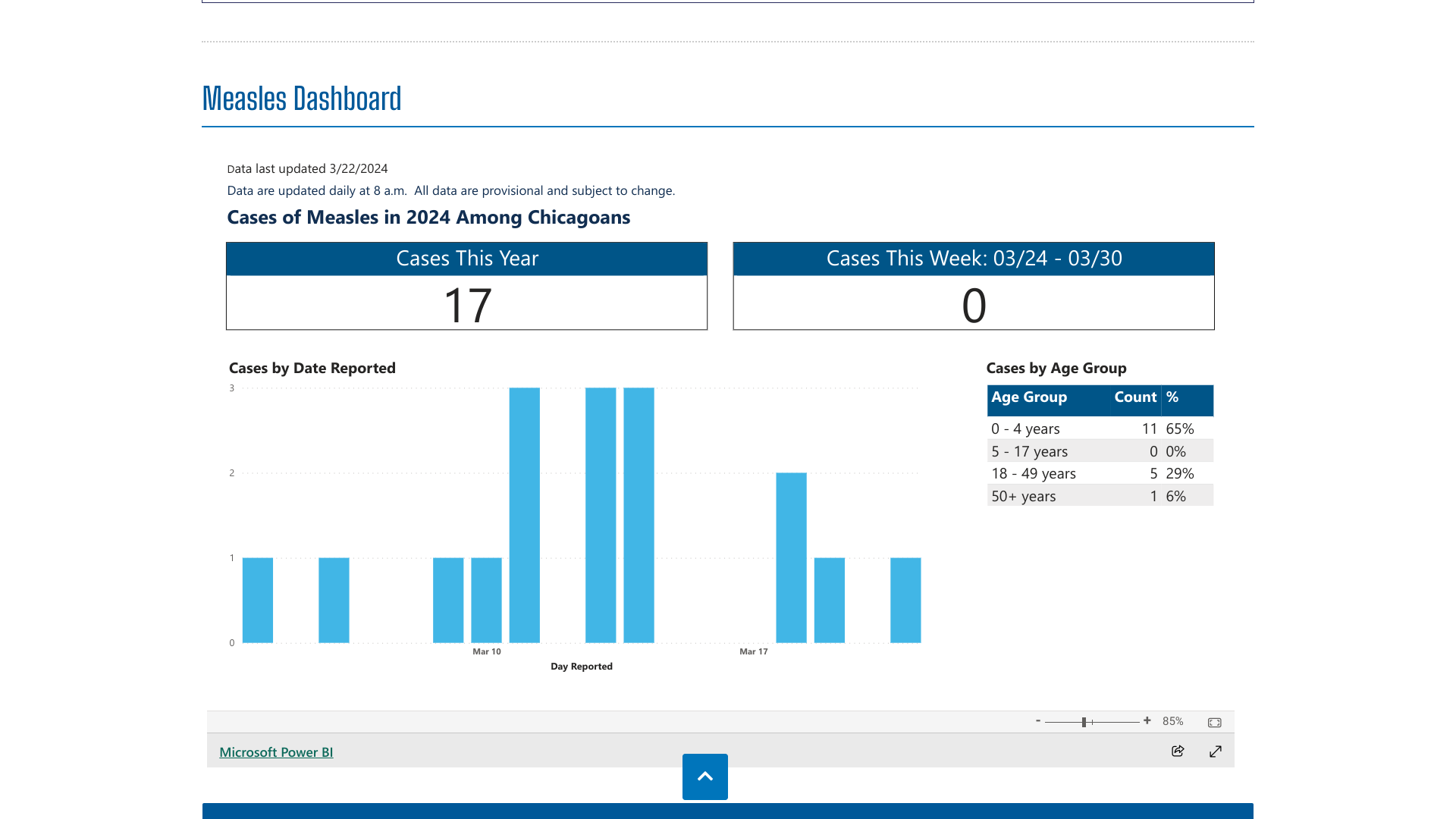This screenshot has width=1456, height=819.
Task: Click the Cases This Year card value
Action: [x=467, y=305]
